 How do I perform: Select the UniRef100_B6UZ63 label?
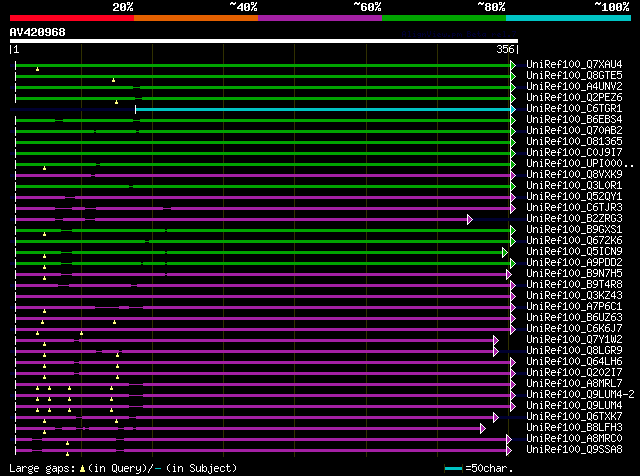point(574,318)
